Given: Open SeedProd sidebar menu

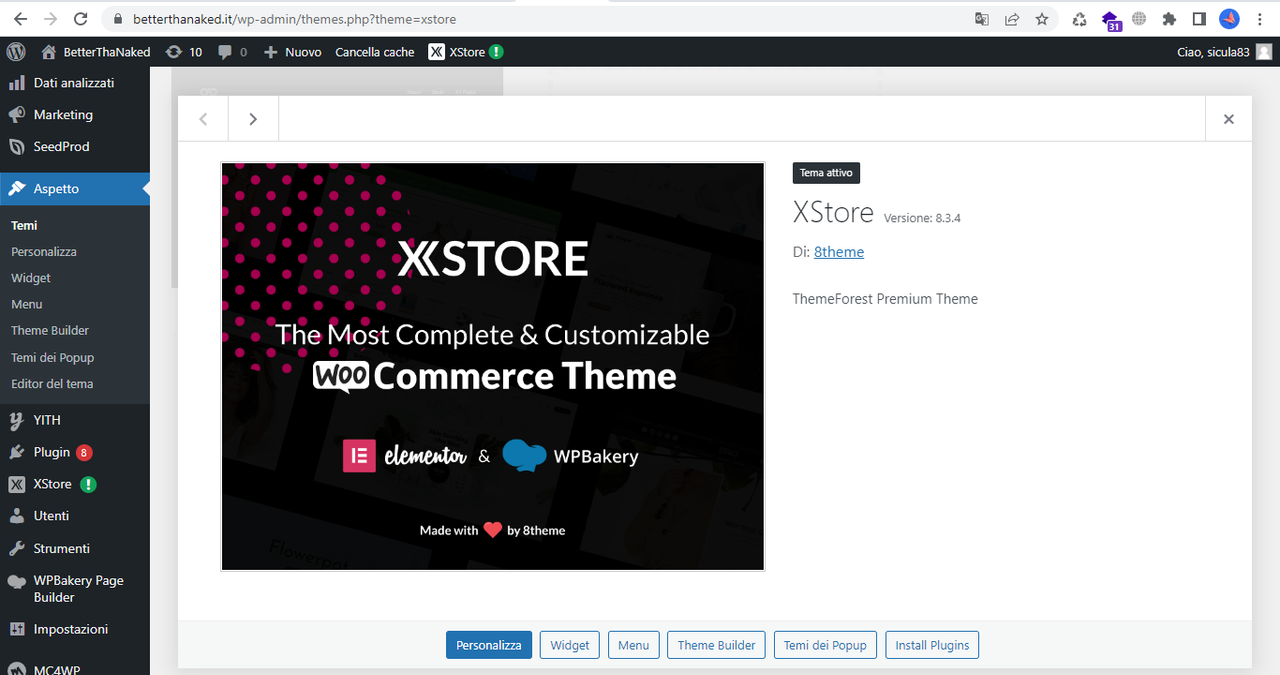Looking at the screenshot, I should 75,147.
